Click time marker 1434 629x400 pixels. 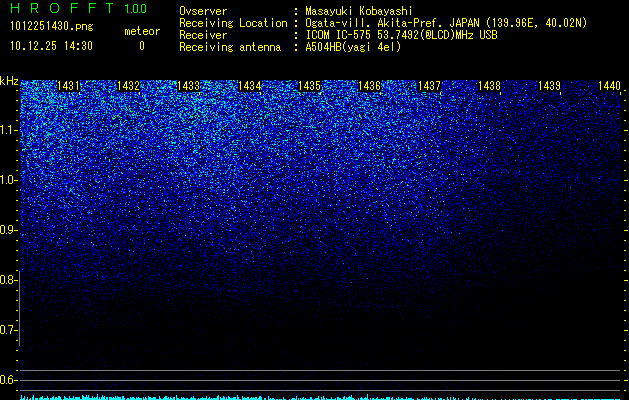pos(250,86)
